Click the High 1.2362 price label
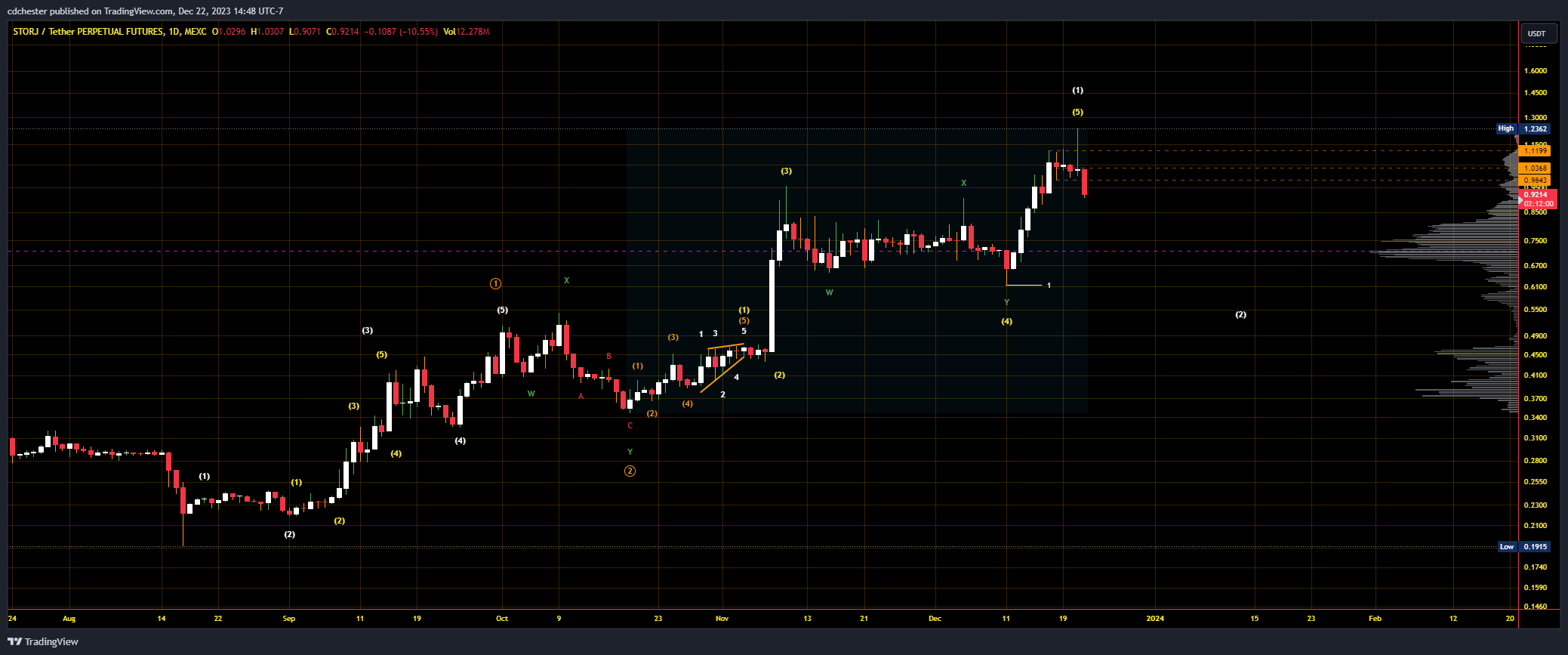The image size is (1568, 655). 1524,128
